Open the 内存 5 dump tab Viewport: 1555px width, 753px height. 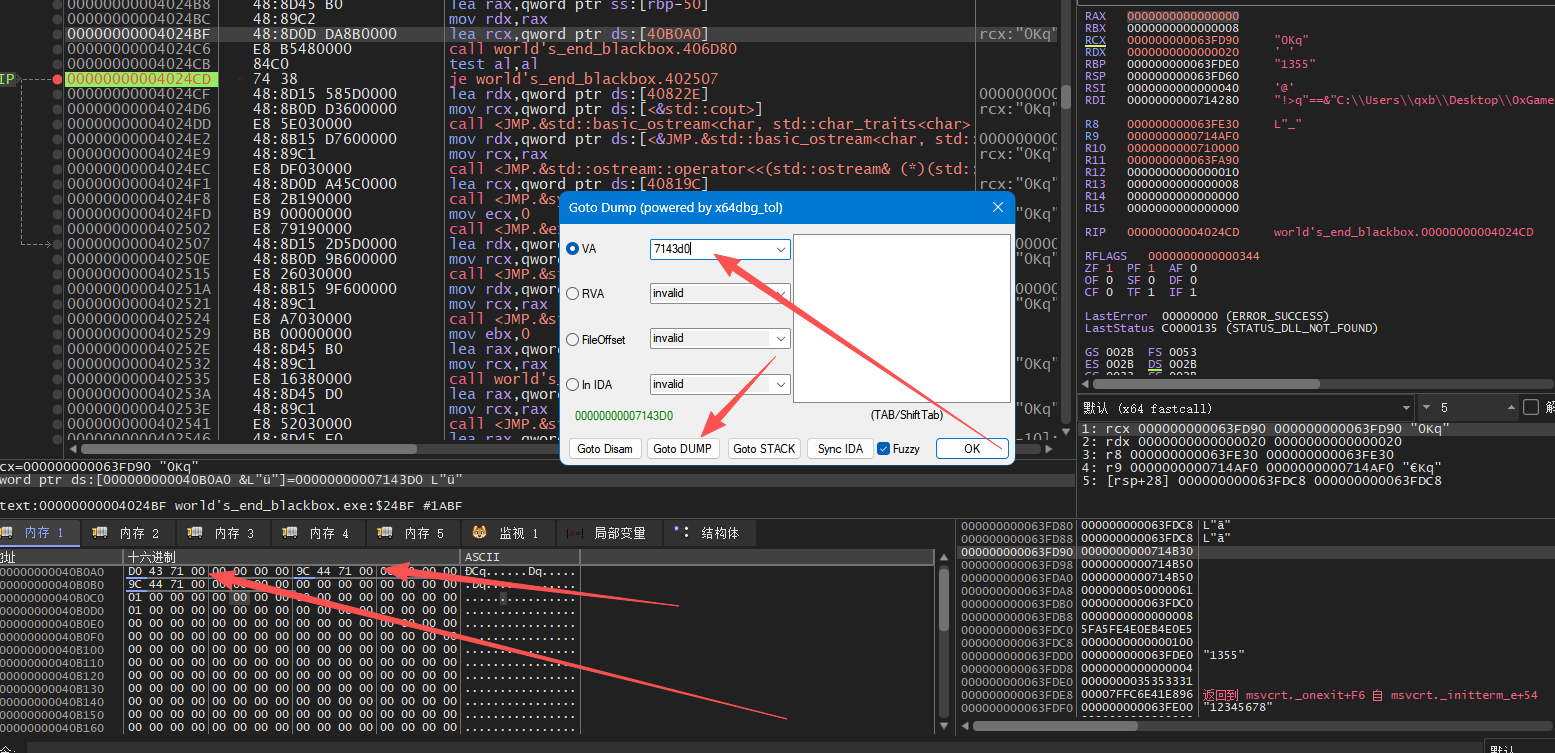coord(416,533)
